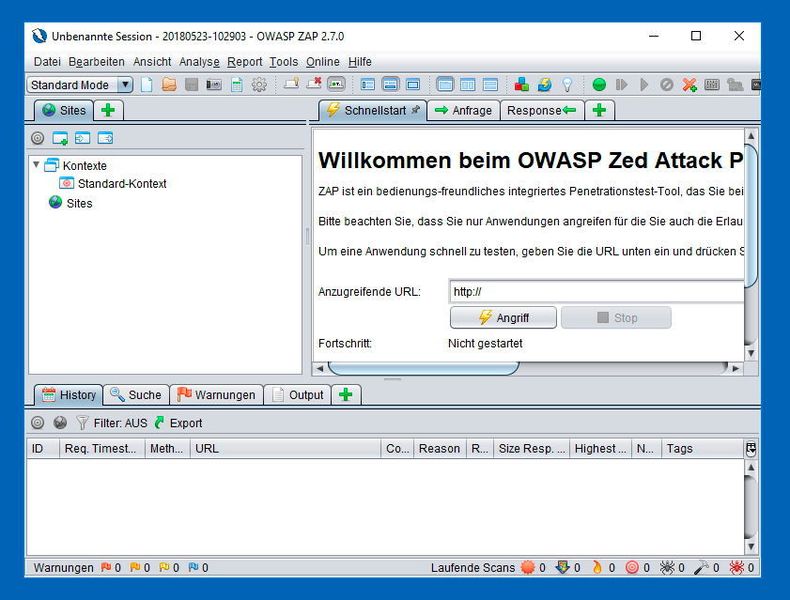
Task: Select Kontexte in the tree
Action: 85,166
